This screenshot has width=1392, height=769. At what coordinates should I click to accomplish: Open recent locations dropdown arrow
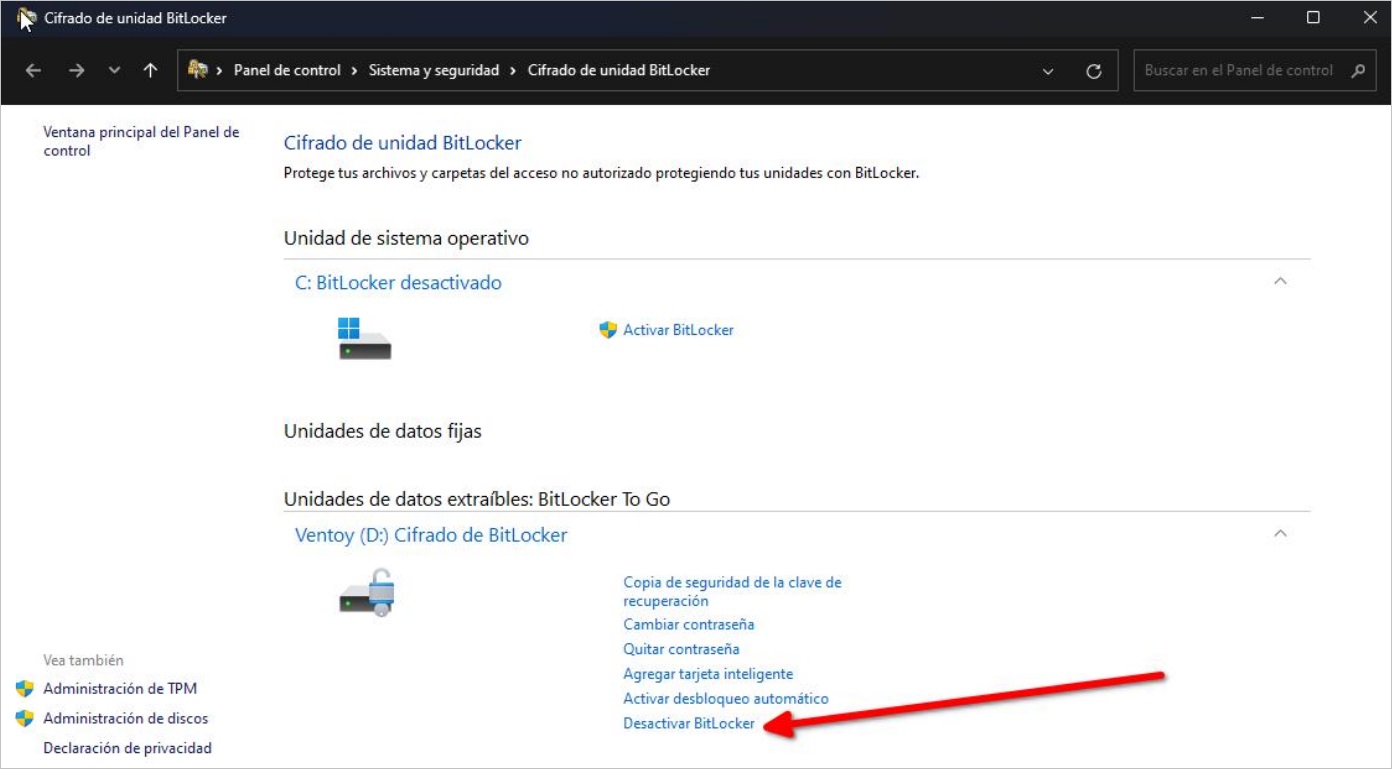[114, 71]
